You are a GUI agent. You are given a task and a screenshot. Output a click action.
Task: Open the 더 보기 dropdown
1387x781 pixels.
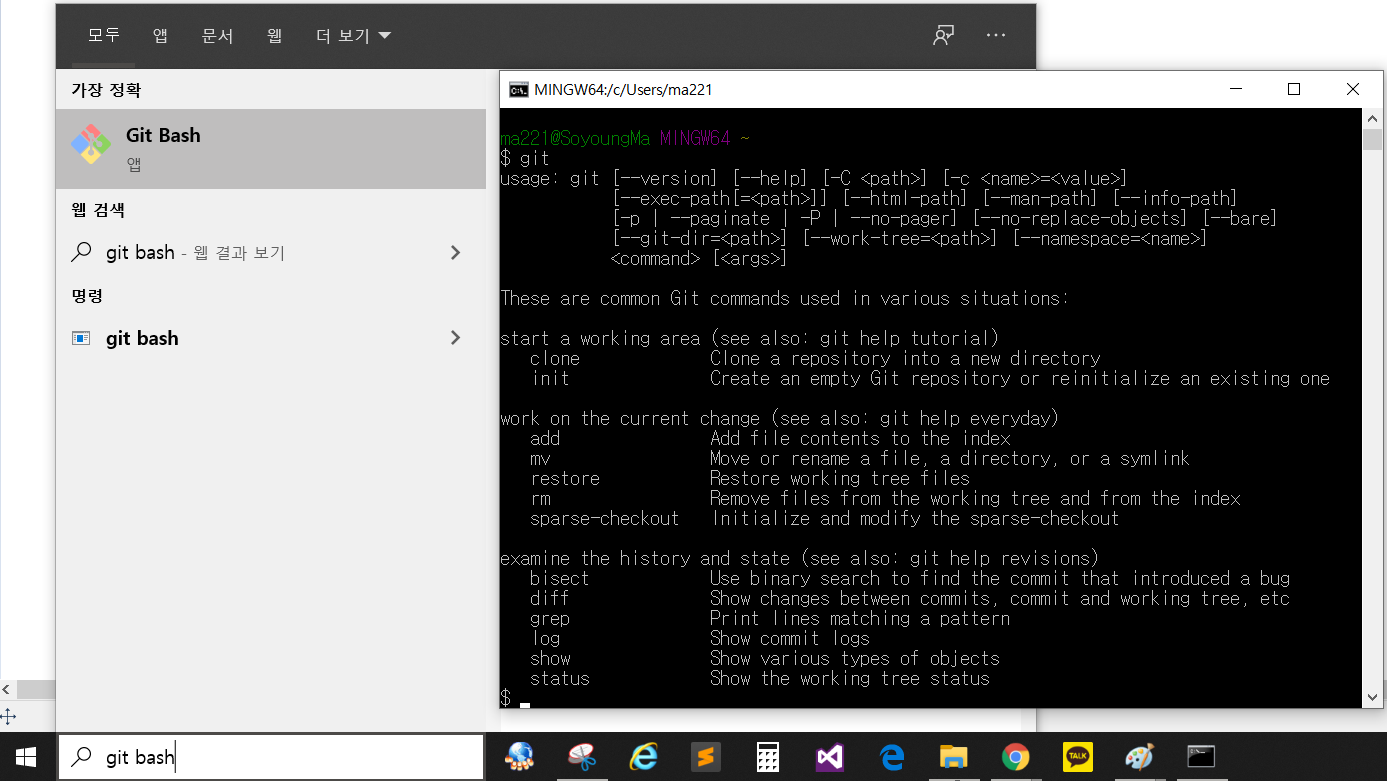click(x=353, y=35)
